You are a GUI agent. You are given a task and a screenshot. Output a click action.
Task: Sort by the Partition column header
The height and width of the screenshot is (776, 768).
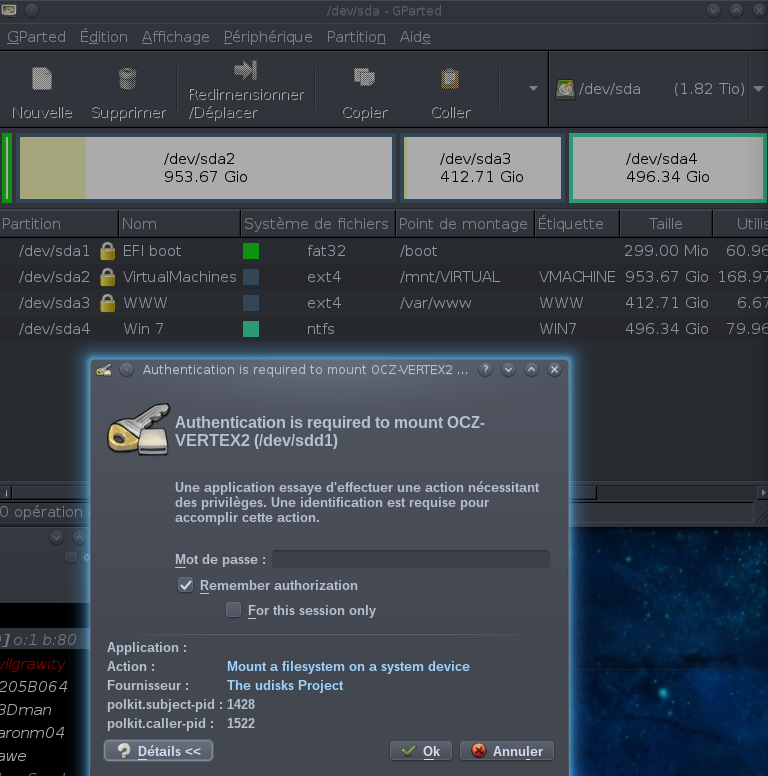click(x=59, y=224)
